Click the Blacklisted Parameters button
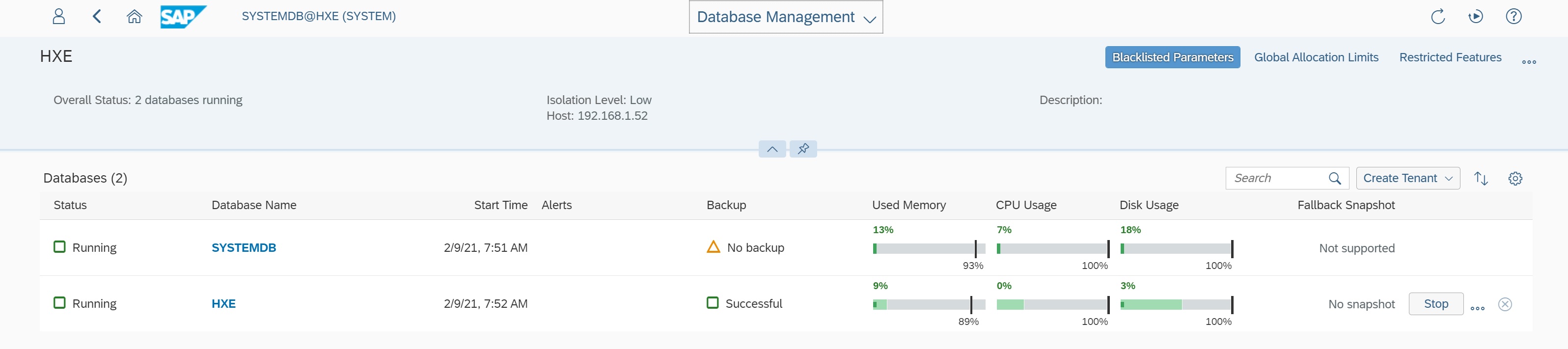Screen dimensions: 1568x349 pos(1172,57)
